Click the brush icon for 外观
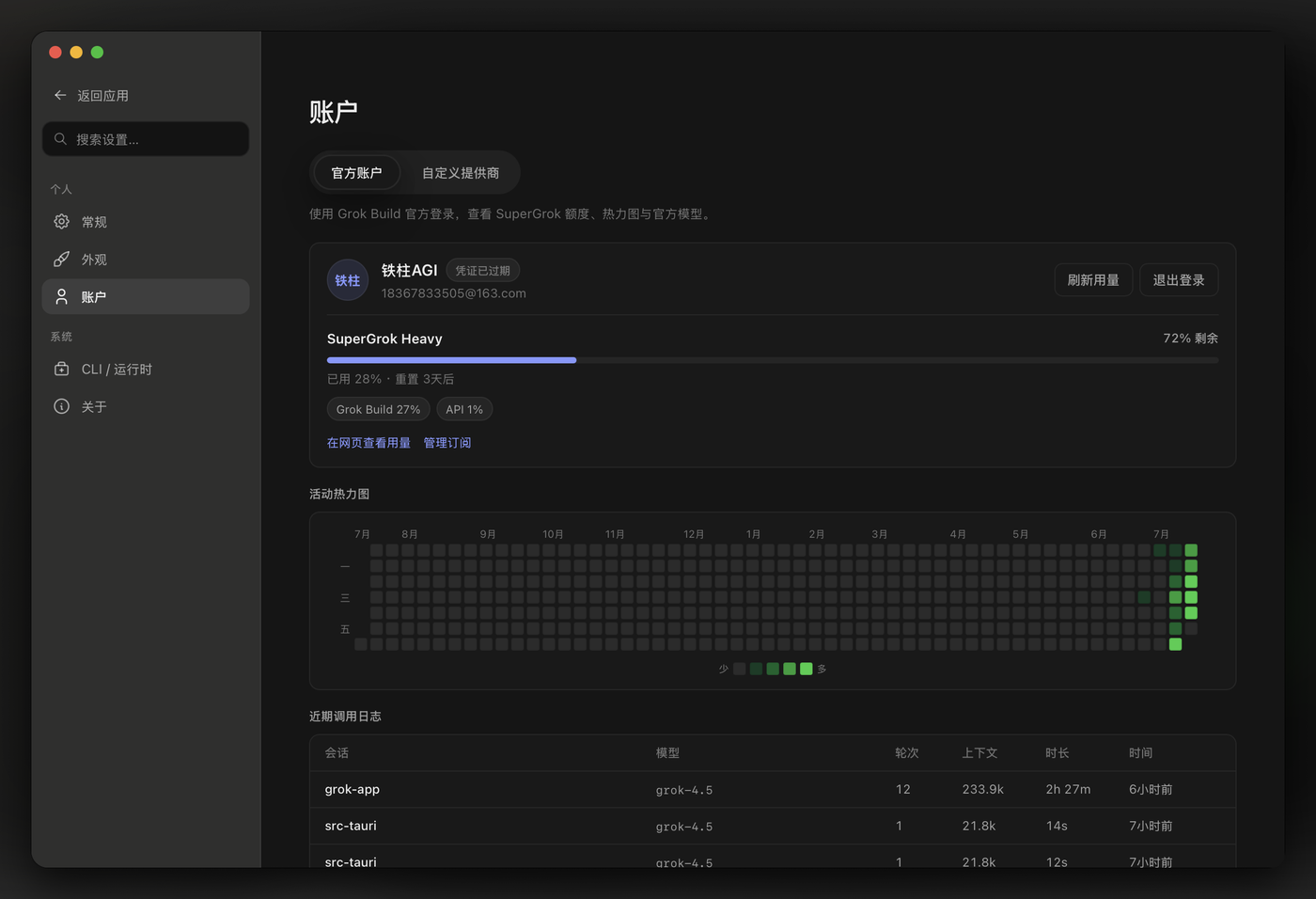Image resolution: width=1316 pixels, height=899 pixels. point(61,260)
